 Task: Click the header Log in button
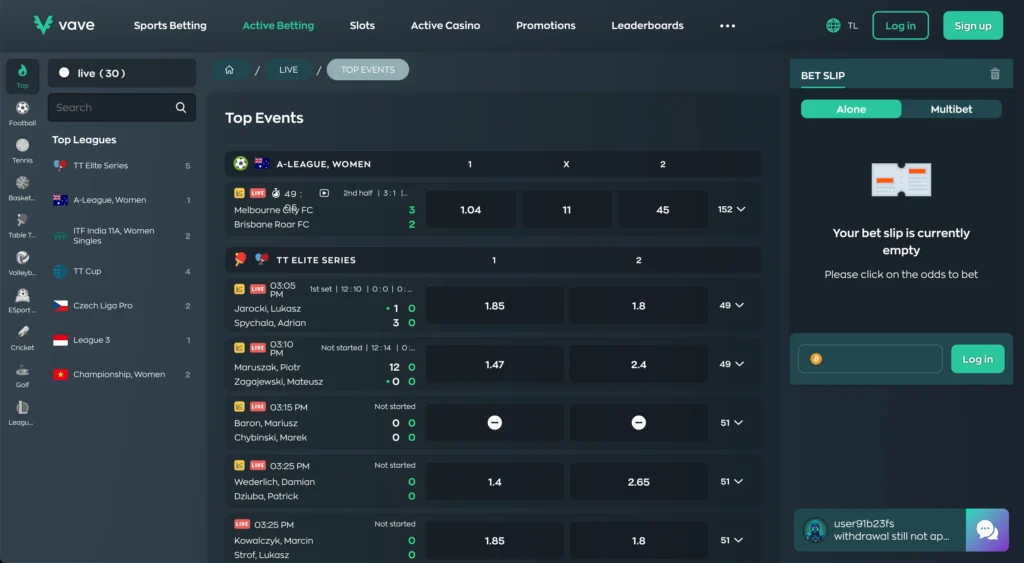(900, 25)
